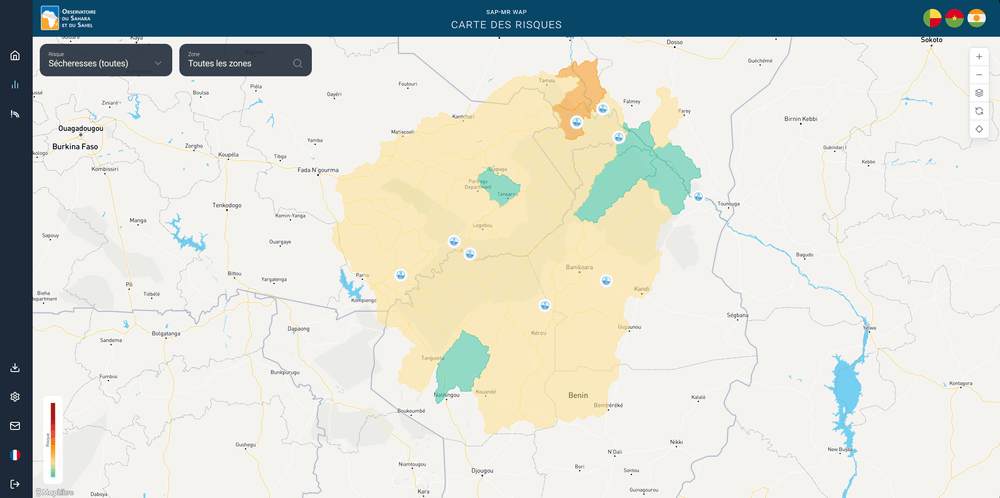Select the Benin flag in header
1000x498 pixels.
click(932, 18)
